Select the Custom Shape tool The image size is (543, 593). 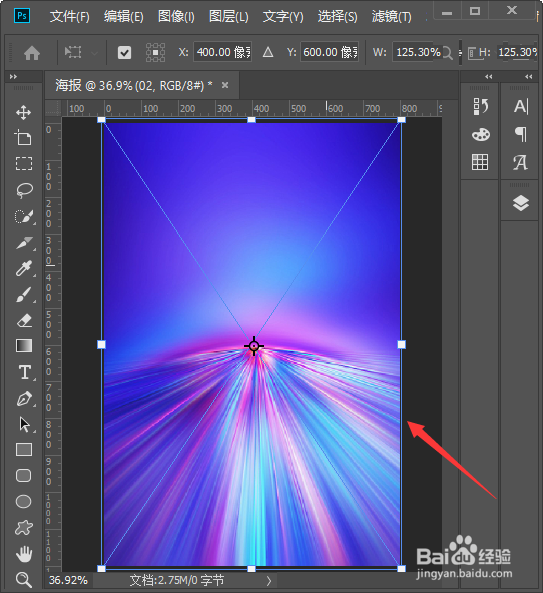click(23, 528)
